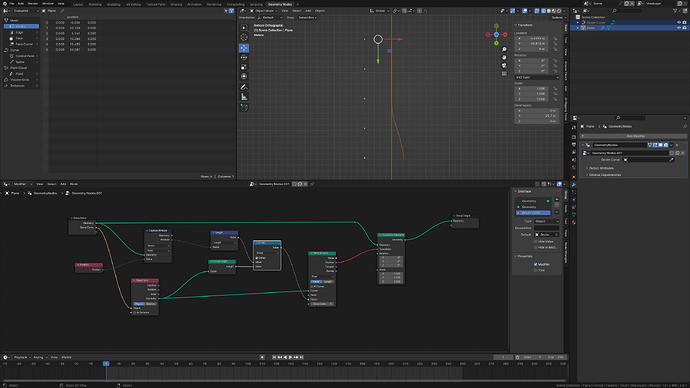Click frame 100 on the timeline ruler
Image resolution: width=690 pixels, height=388 pixels.
coord(248,364)
